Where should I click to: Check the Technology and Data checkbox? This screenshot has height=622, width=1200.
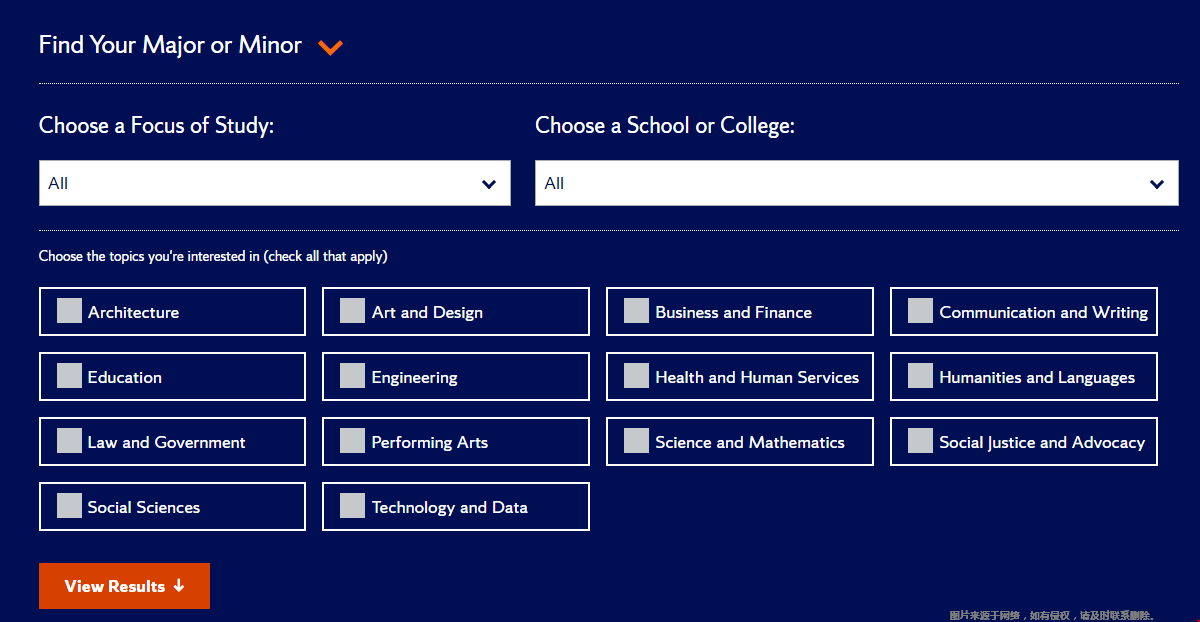click(x=352, y=506)
